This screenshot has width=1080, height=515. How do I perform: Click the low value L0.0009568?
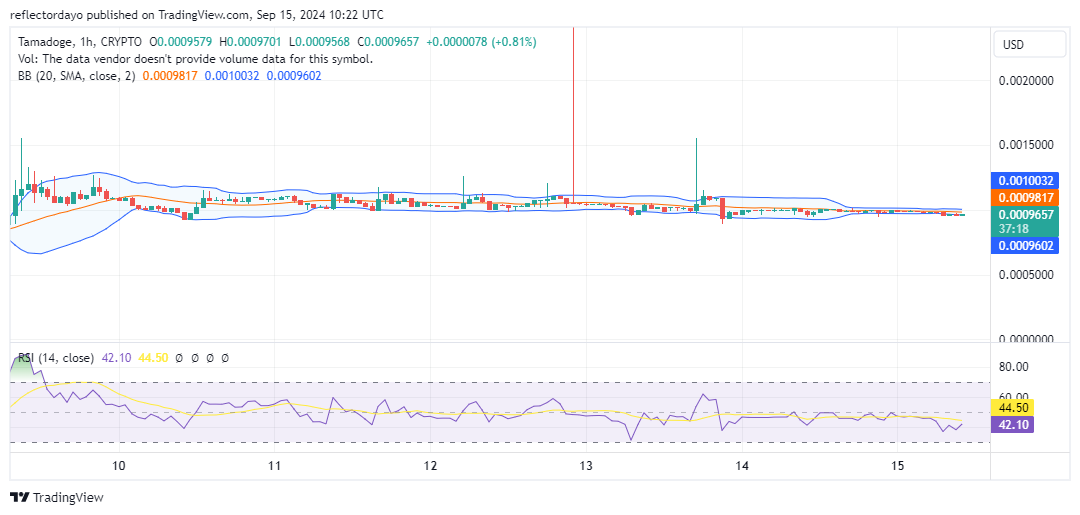pos(319,42)
